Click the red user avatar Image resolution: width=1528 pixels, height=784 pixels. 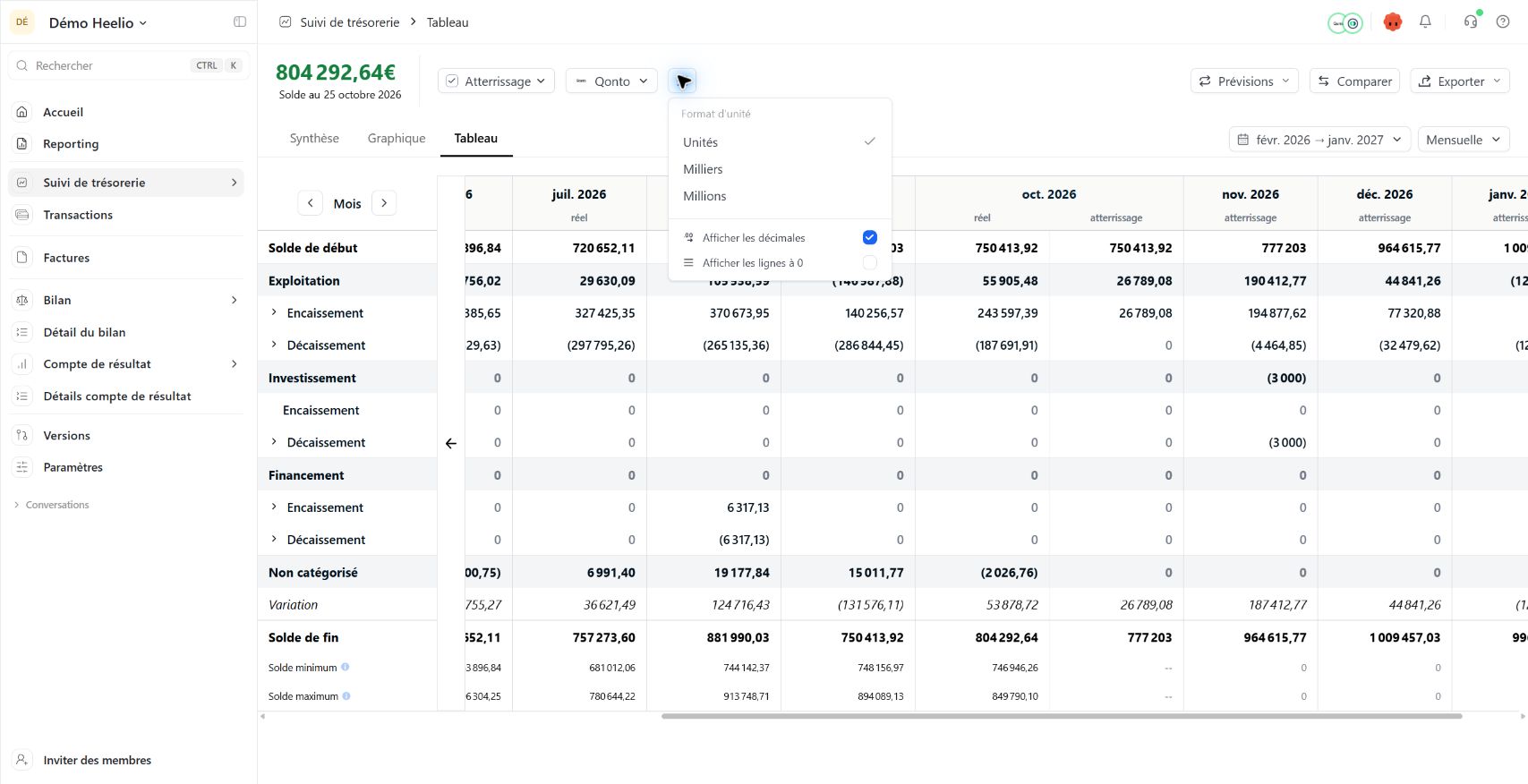tap(1392, 22)
